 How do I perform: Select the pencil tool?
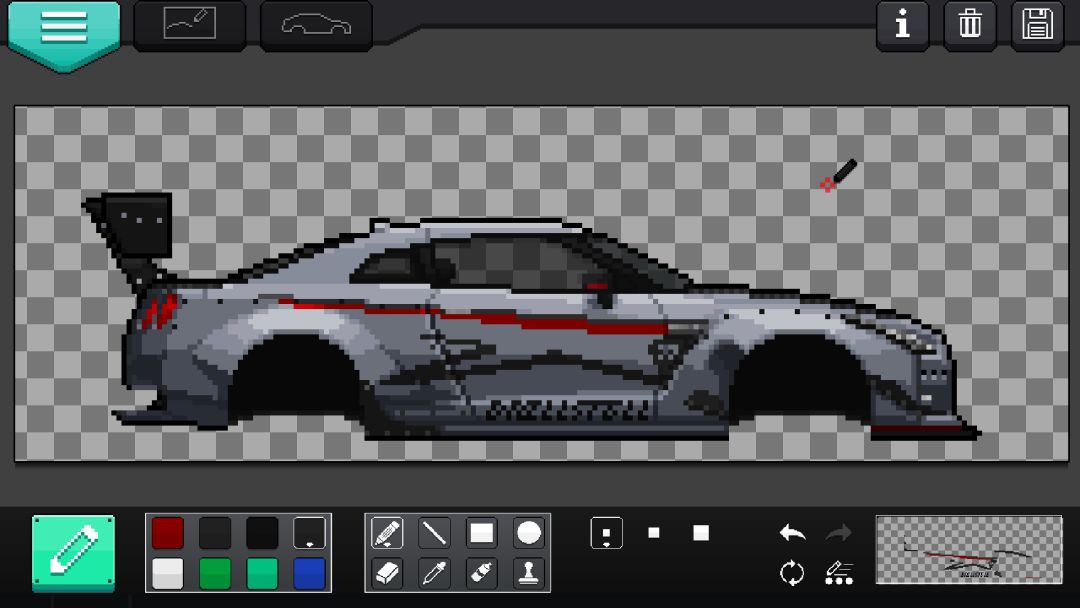tap(387, 533)
